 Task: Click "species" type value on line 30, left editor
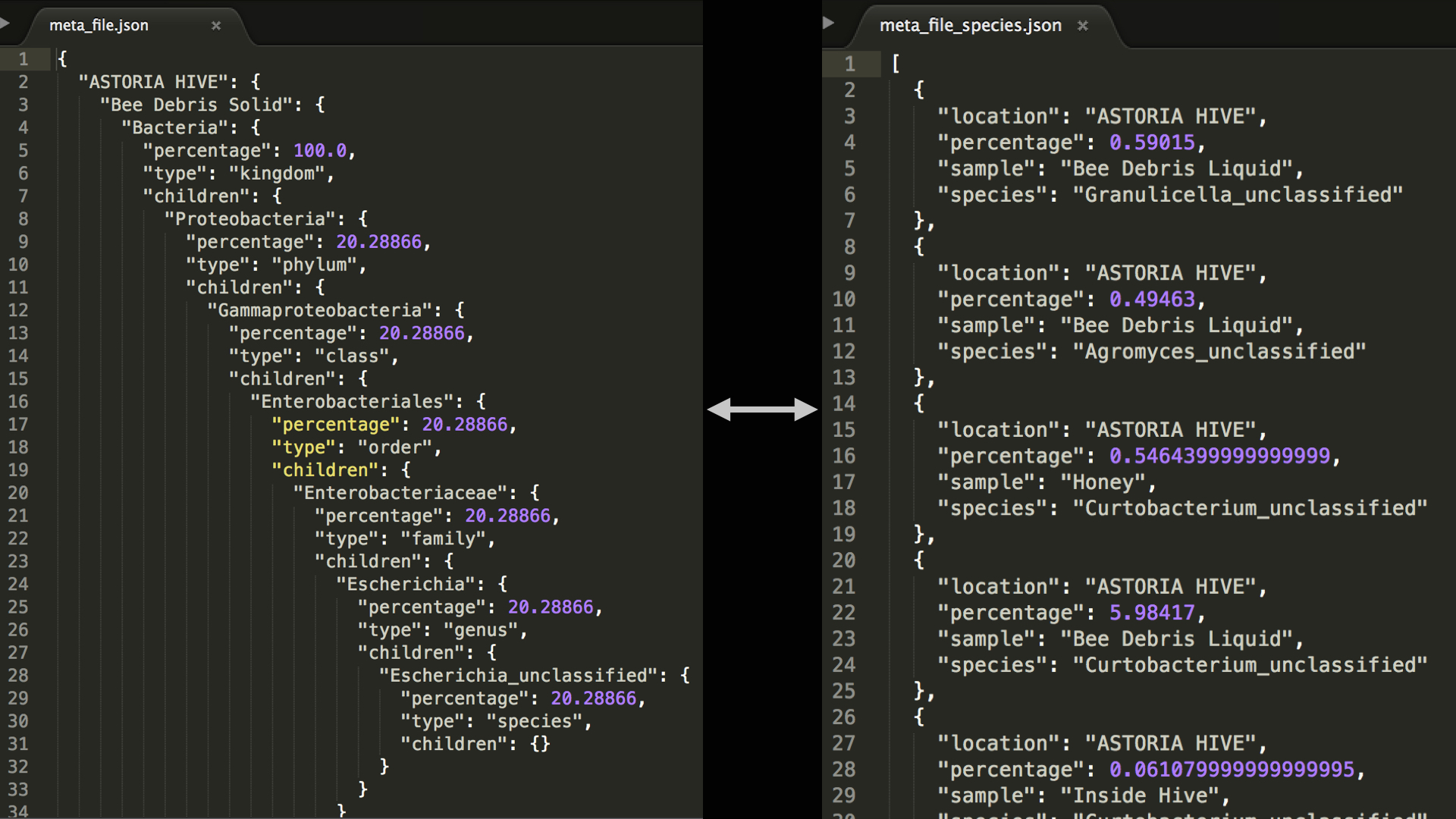click(535, 720)
